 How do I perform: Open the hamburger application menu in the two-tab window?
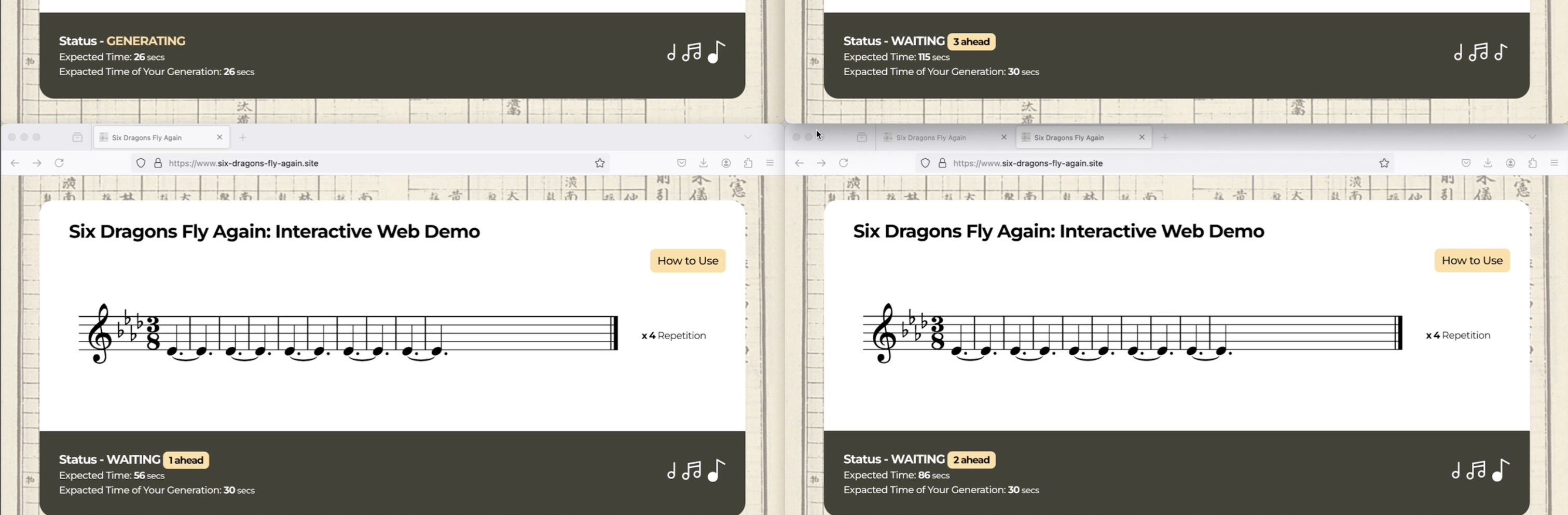click(1555, 163)
